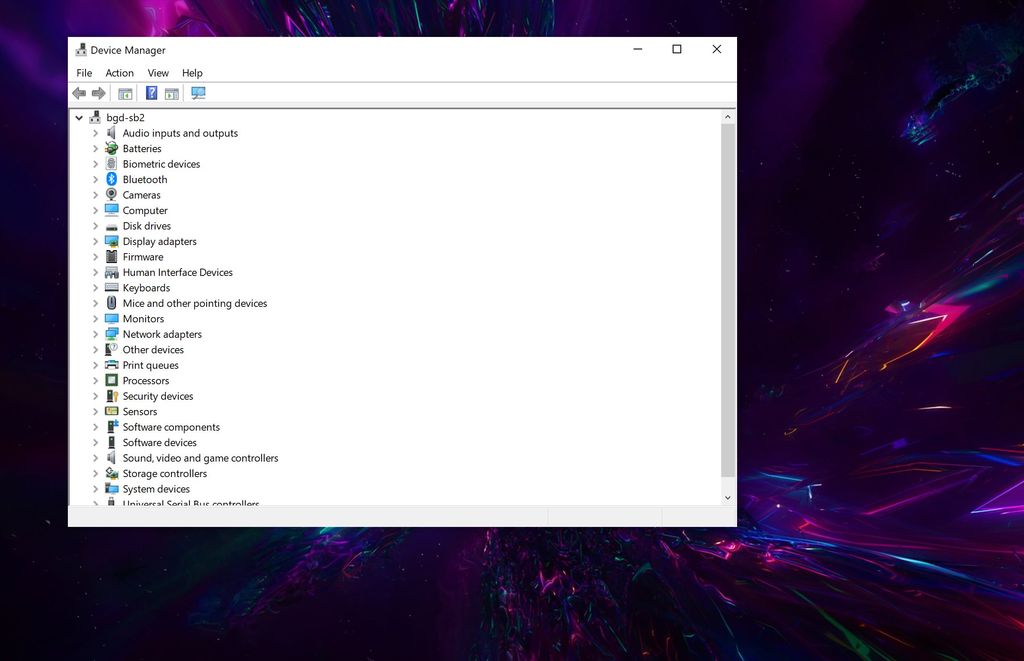
Task: Click the Display adapters icon
Action: pyautogui.click(x=112, y=241)
